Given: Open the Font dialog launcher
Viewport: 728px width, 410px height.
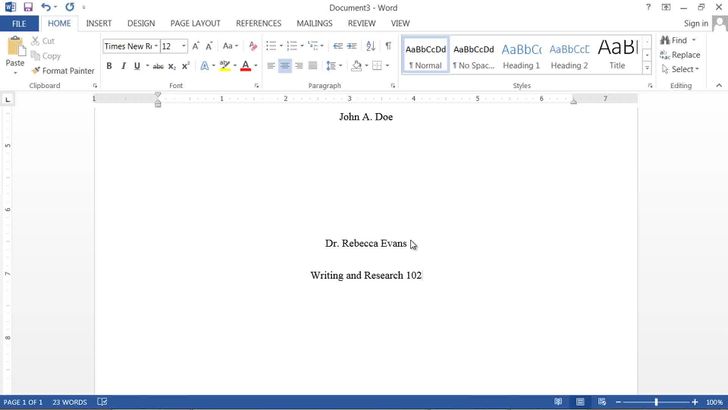Looking at the screenshot, I should pos(256,85).
